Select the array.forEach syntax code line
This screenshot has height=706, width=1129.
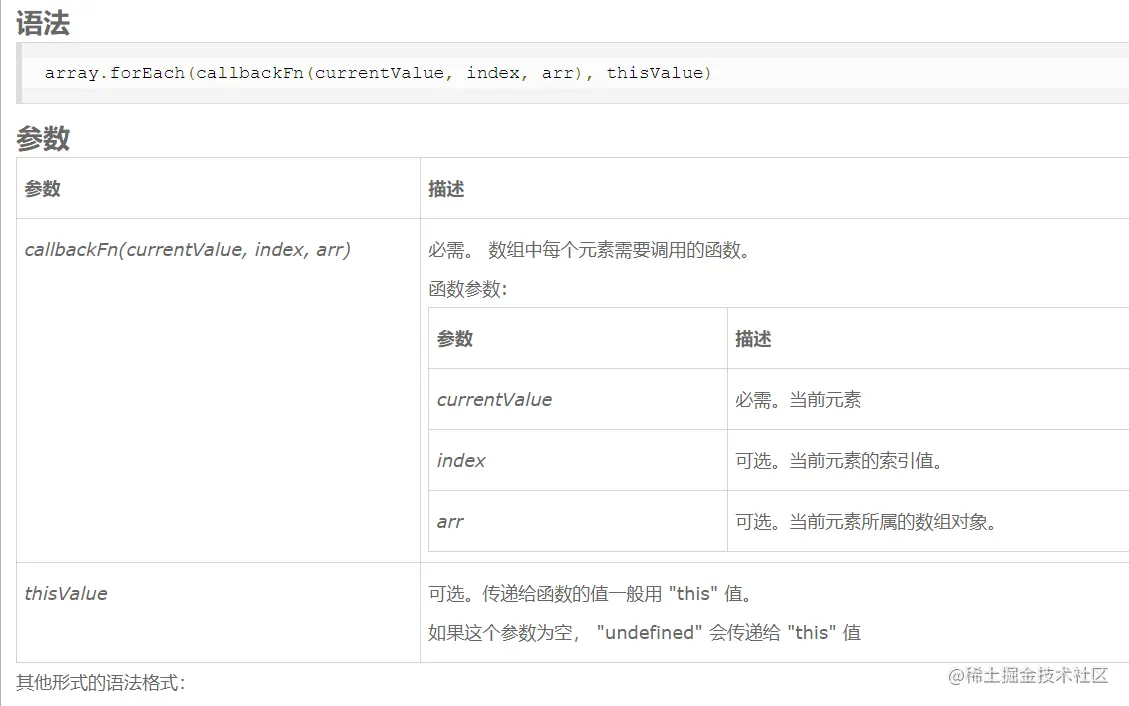click(378, 73)
